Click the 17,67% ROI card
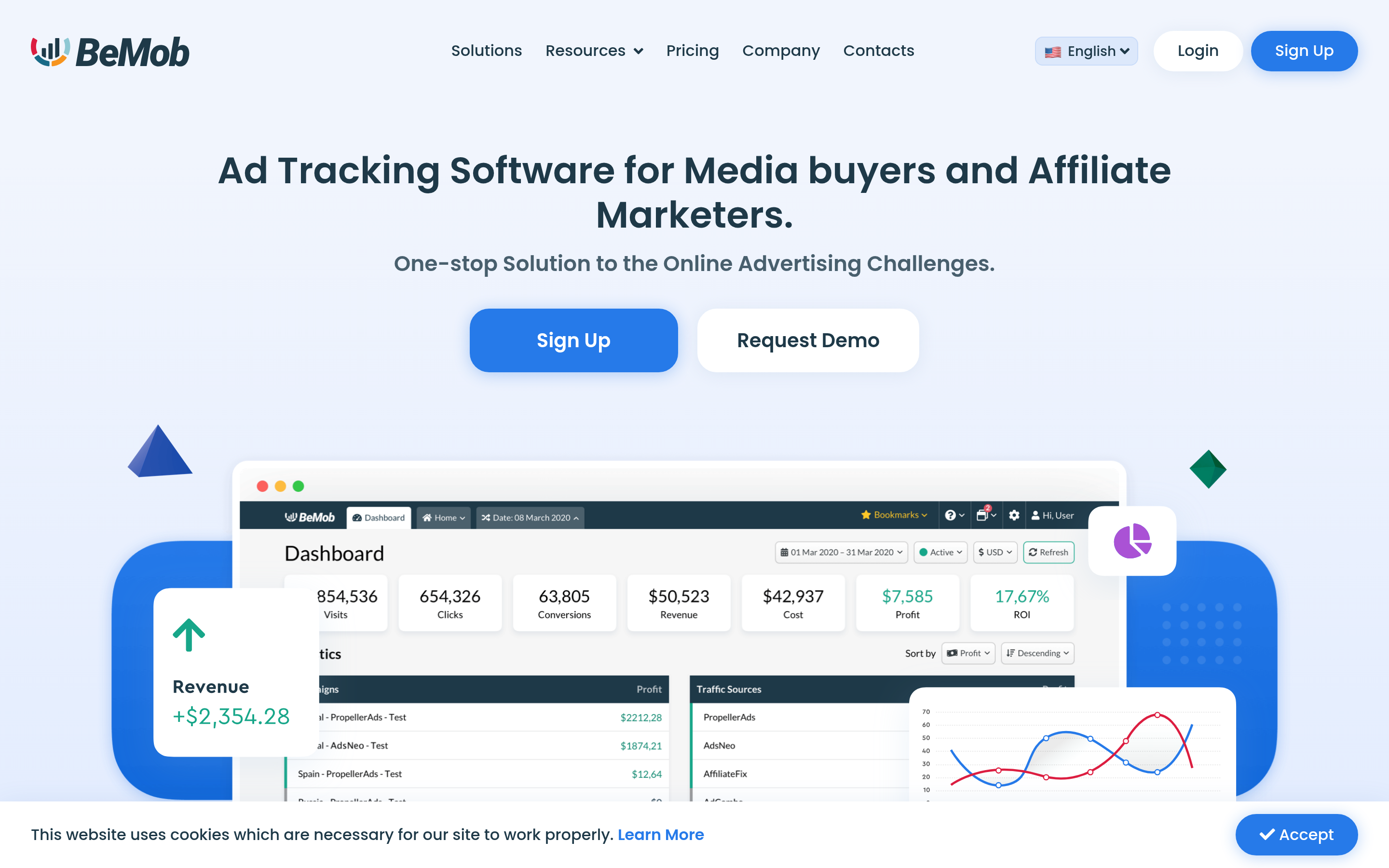 [x=1021, y=603]
